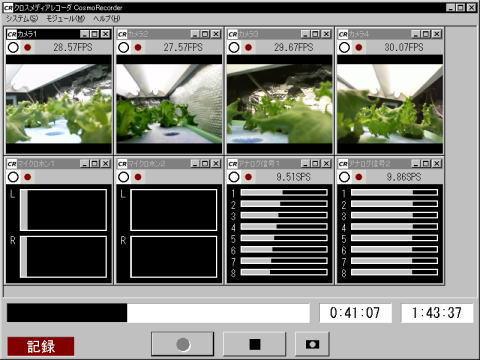Click the channel 1 level bar in the 9.51SPS window

click(284, 192)
